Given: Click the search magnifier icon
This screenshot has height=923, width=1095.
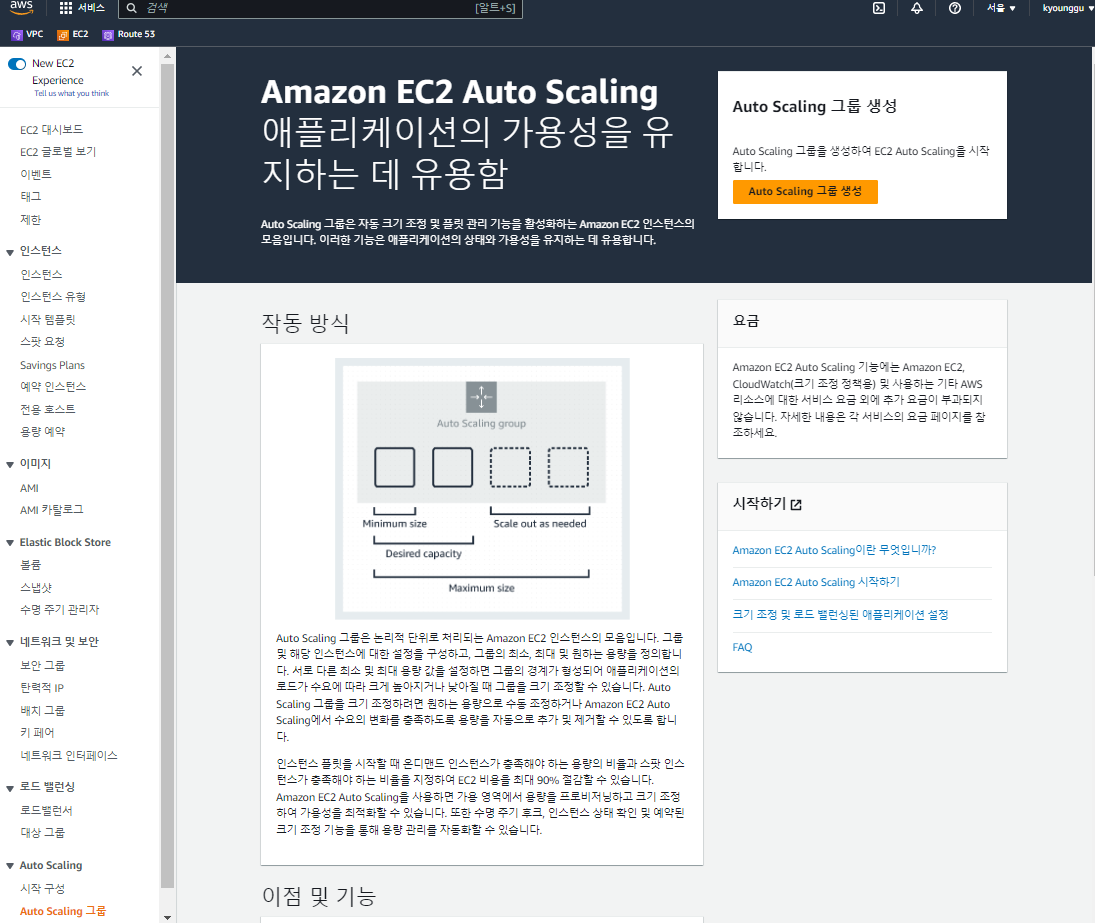Looking at the screenshot, I should coord(131,8).
